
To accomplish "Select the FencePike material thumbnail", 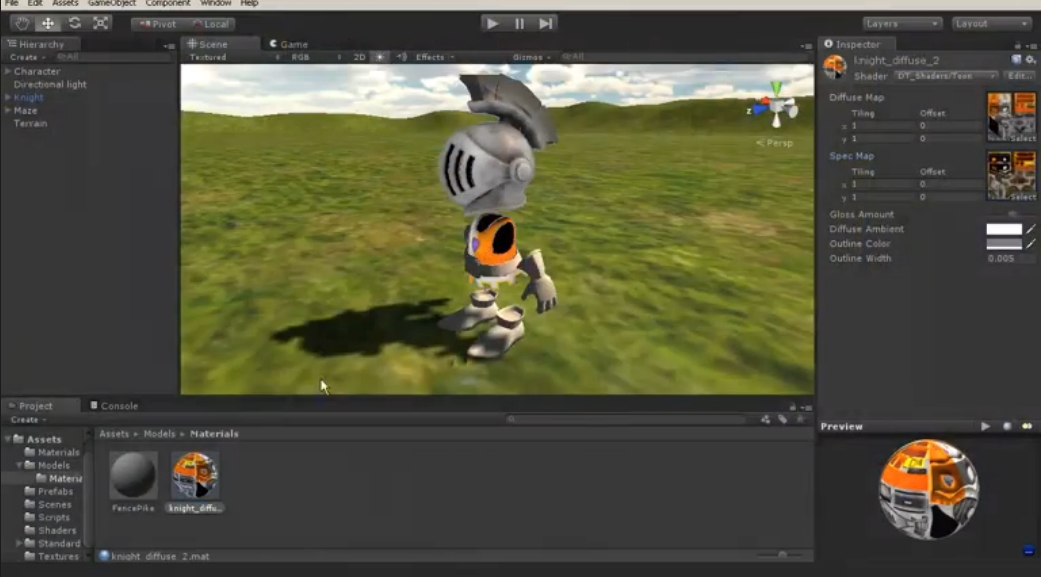I will [133, 476].
